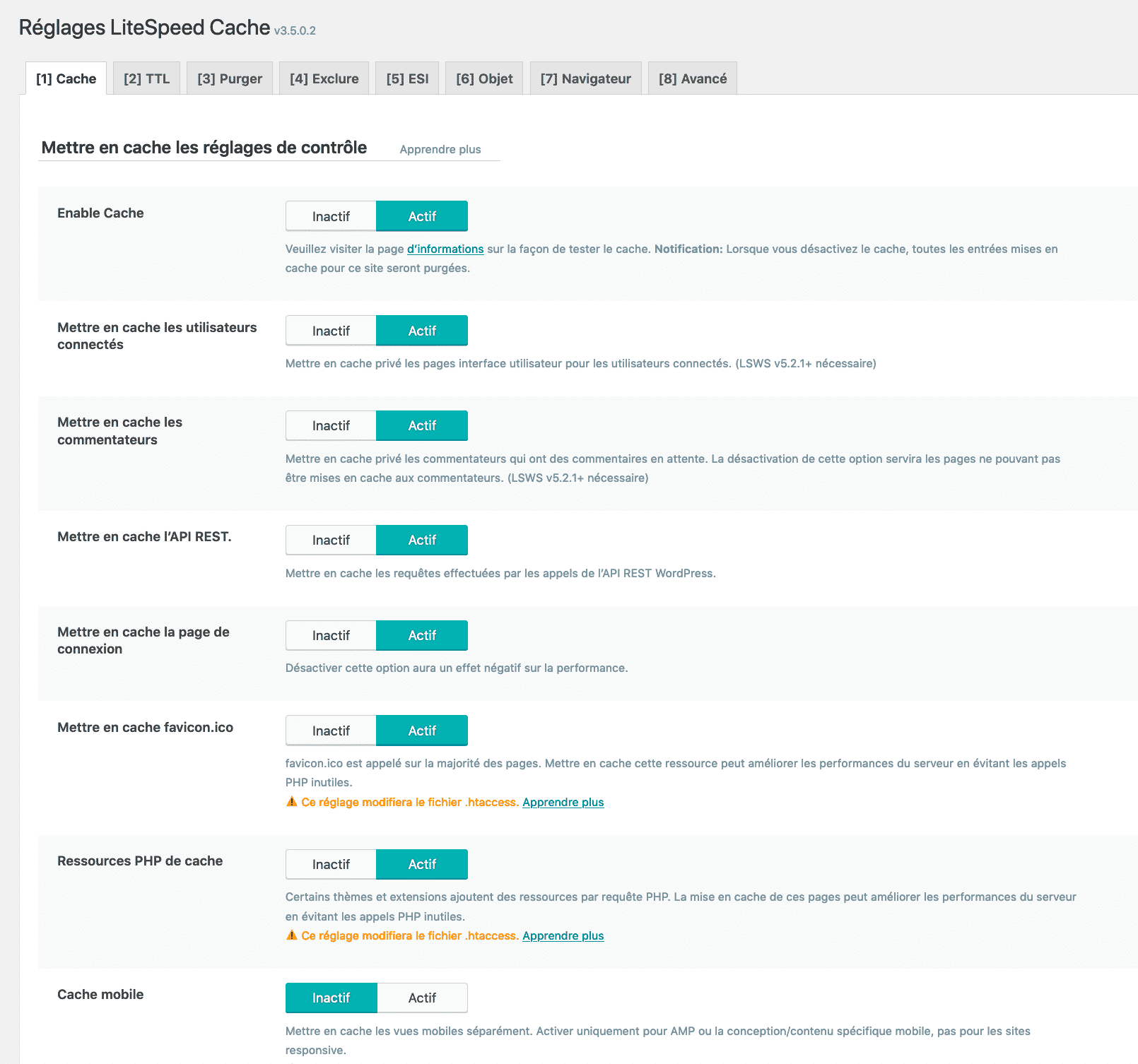
Task: Open the 'd'informations' link about testing cache
Action: 444,249
